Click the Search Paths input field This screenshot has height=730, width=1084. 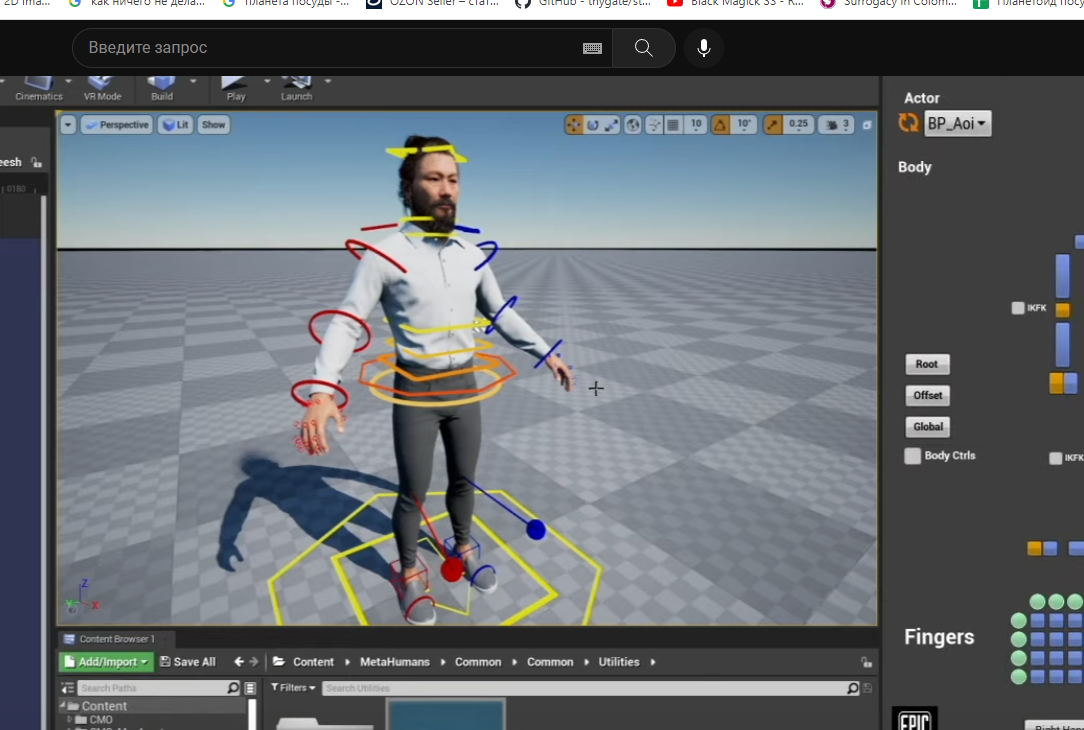(150, 688)
